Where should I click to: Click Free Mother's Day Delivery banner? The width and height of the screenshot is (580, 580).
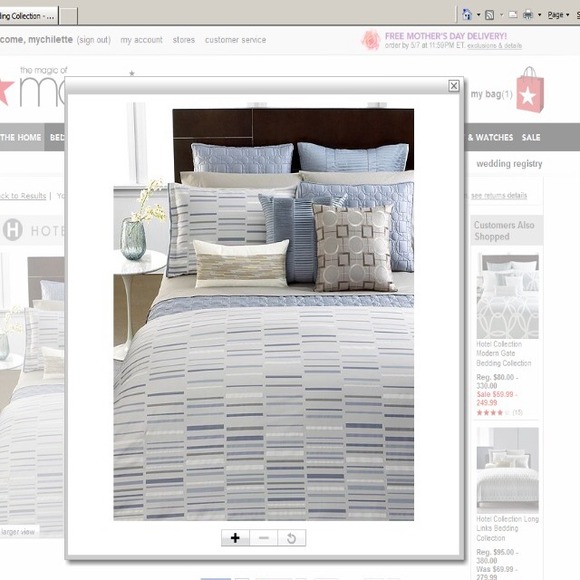pos(446,36)
